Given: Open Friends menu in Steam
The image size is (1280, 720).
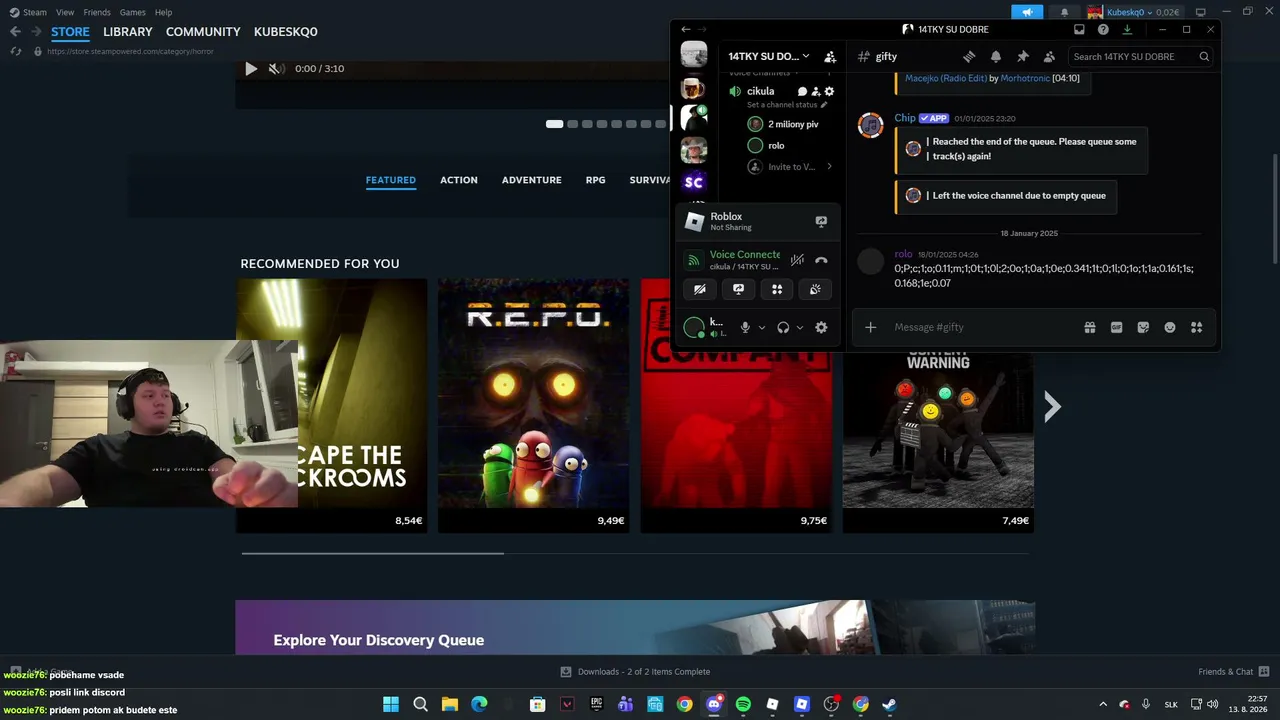Looking at the screenshot, I should [97, 12].
